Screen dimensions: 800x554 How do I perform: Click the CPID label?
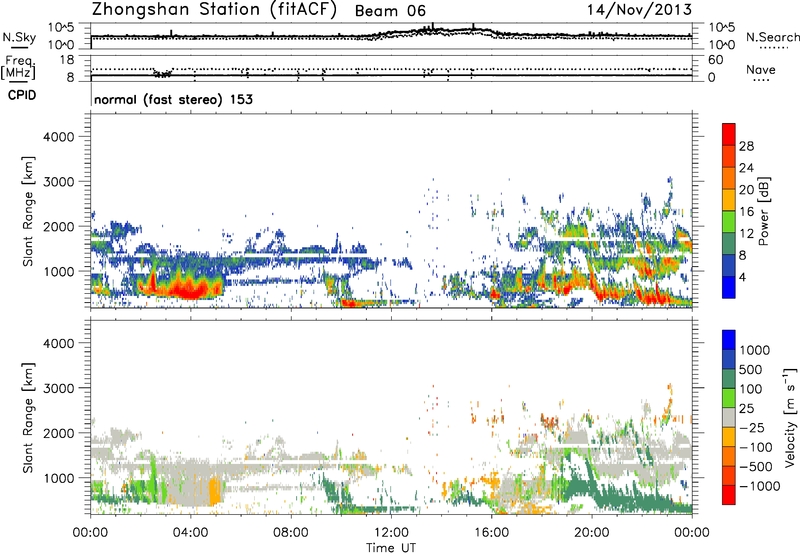[22, 95]
